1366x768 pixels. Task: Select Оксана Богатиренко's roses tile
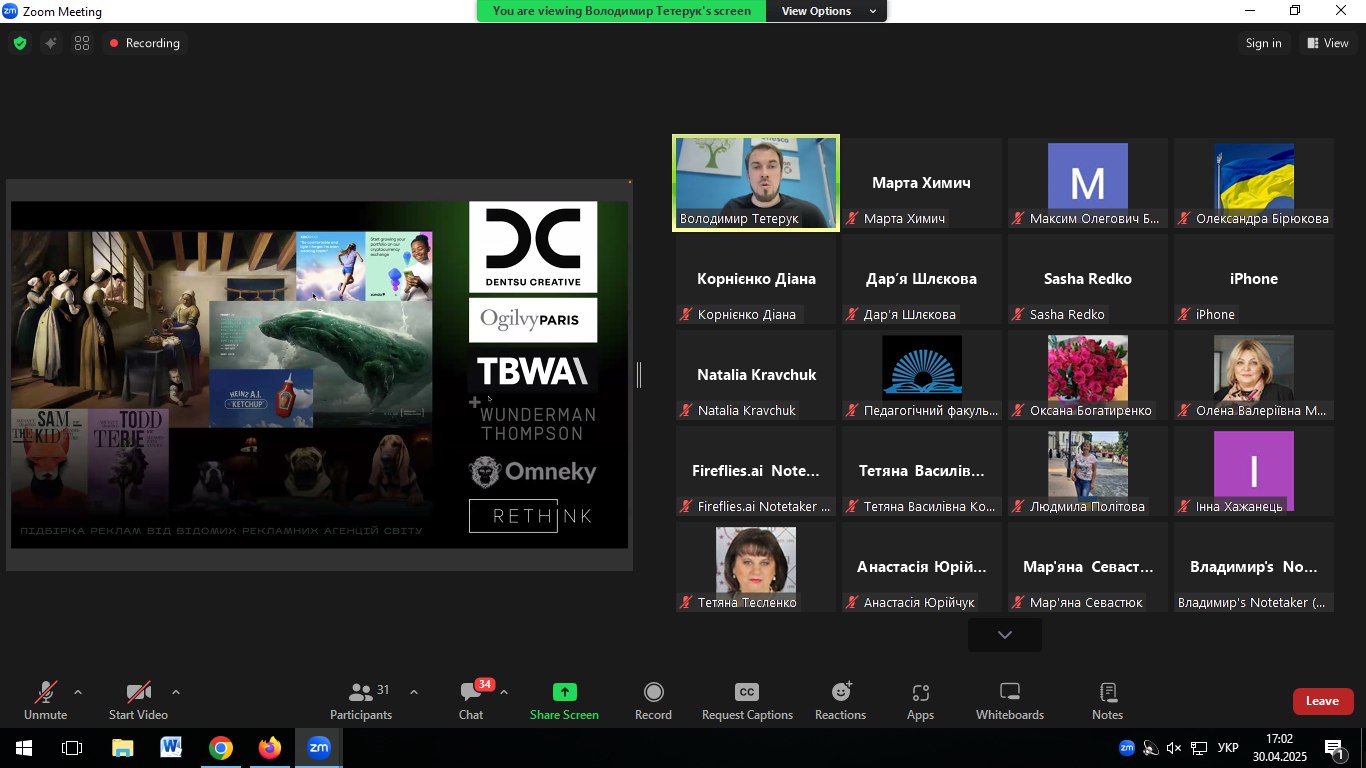click(1088, 375)
